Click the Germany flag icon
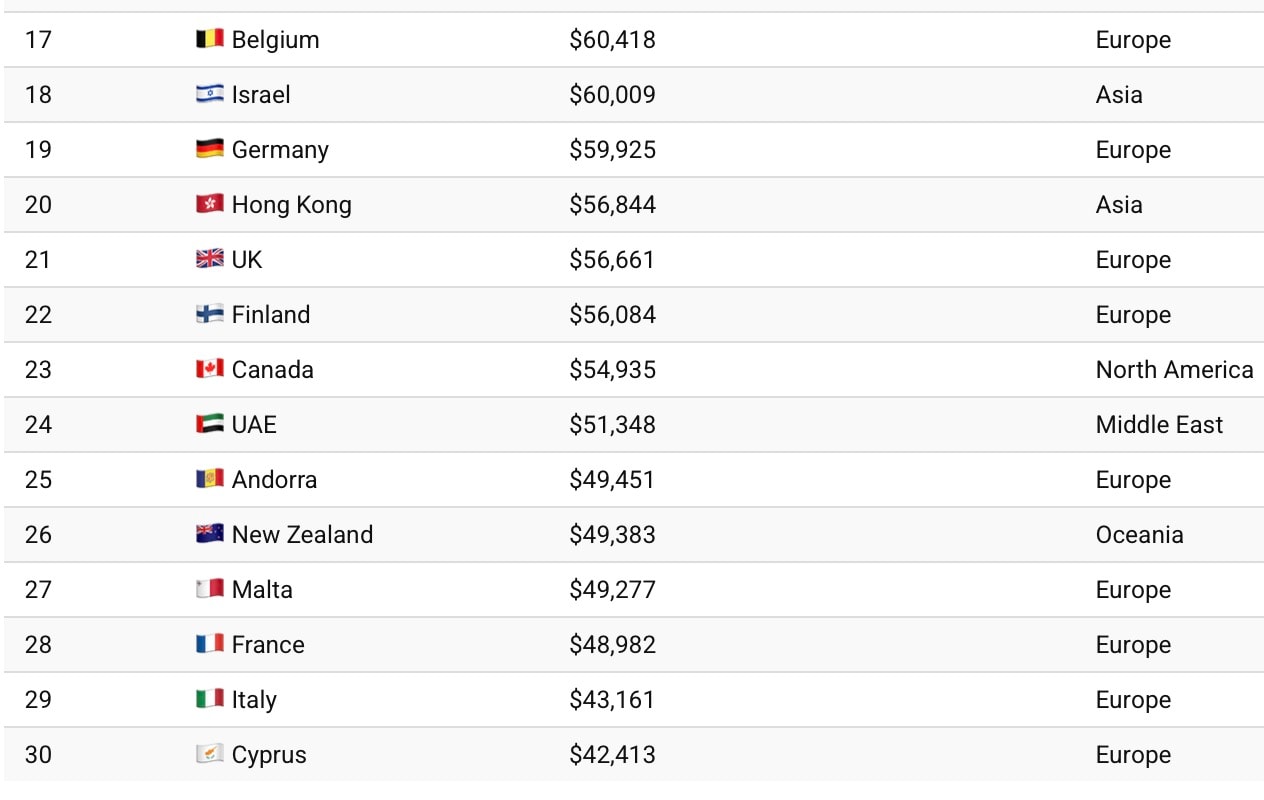 (x=210, y=150)
